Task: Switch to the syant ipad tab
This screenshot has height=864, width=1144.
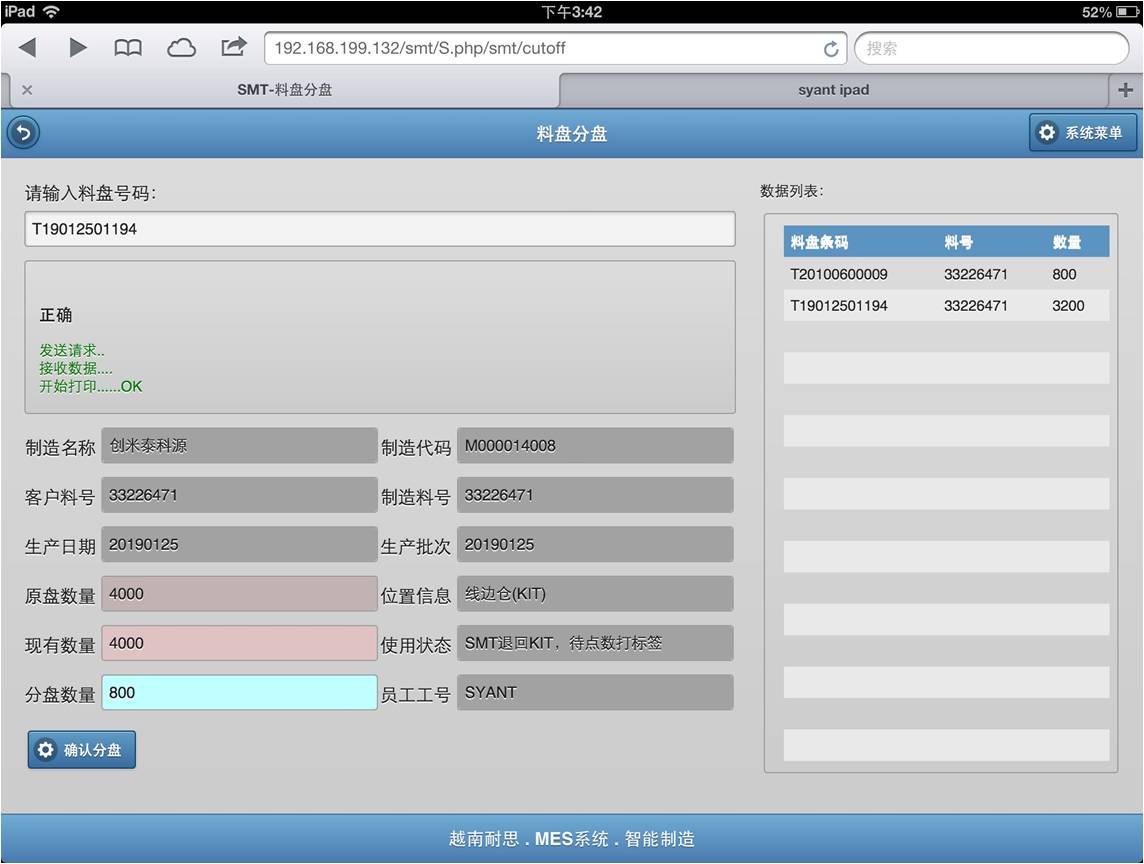Action: pyautogui.click(x=833, y=90)
